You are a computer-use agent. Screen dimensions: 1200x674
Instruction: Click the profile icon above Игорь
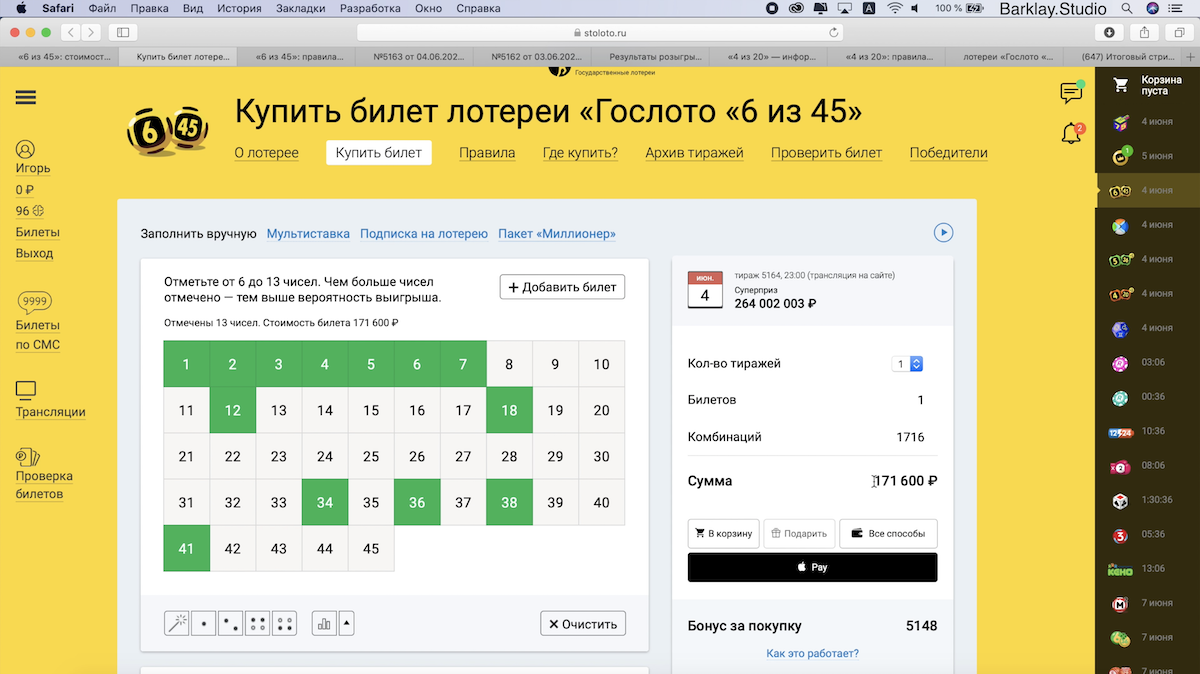point(25,149)
